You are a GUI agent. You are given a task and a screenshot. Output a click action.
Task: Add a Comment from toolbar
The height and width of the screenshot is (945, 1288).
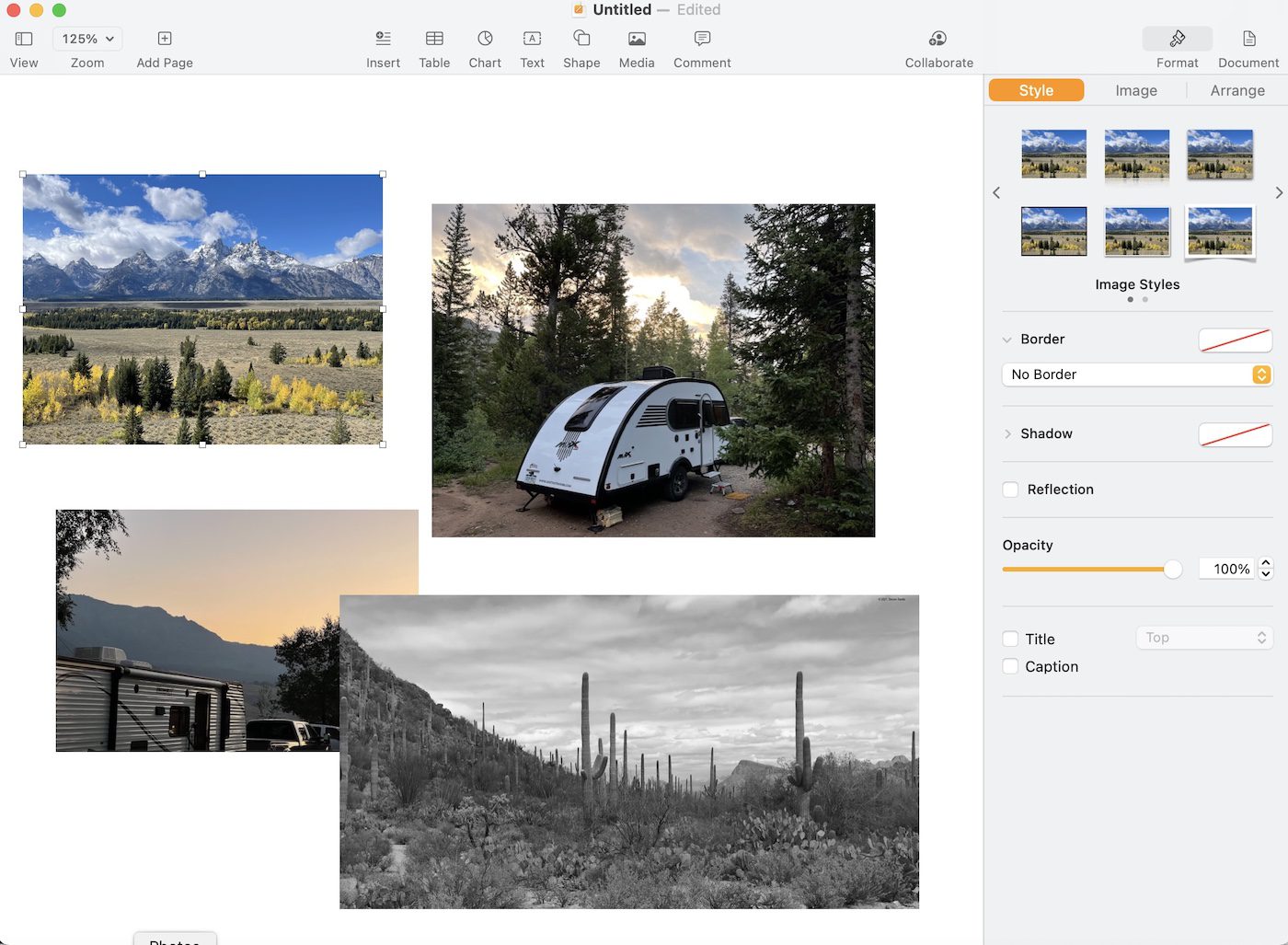[x=702, y=39]
